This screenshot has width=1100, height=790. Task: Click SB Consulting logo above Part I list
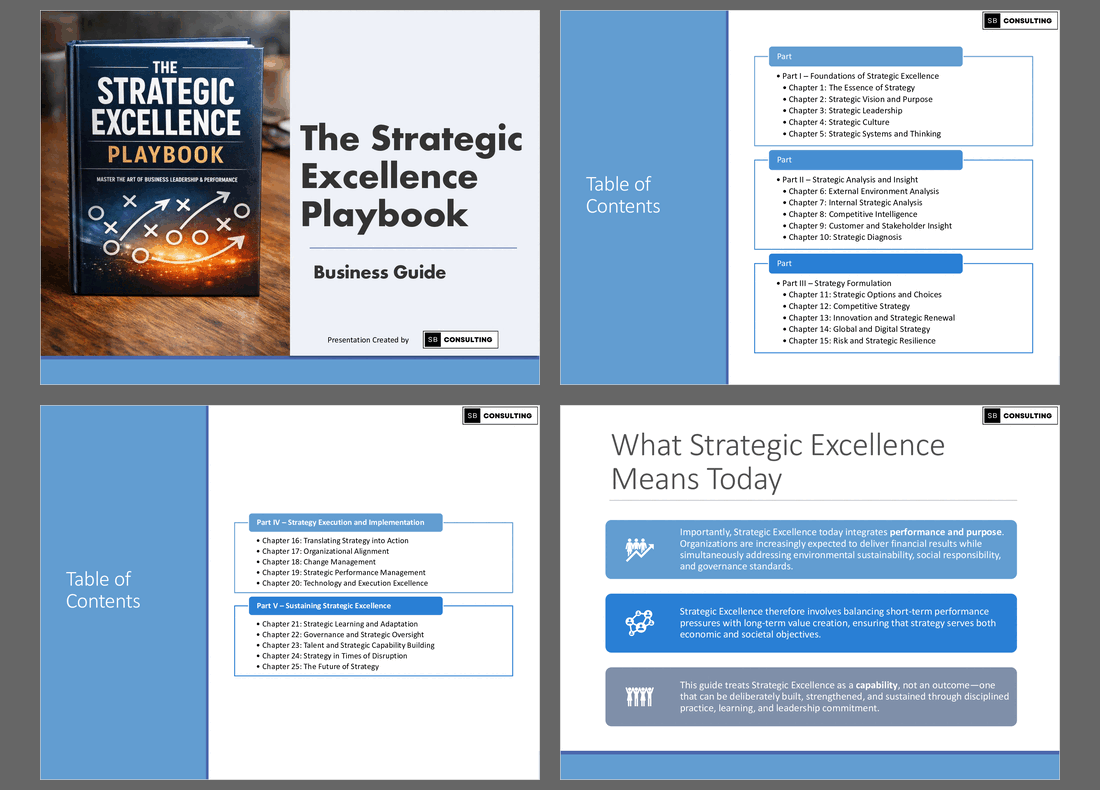click(1020, 21)
